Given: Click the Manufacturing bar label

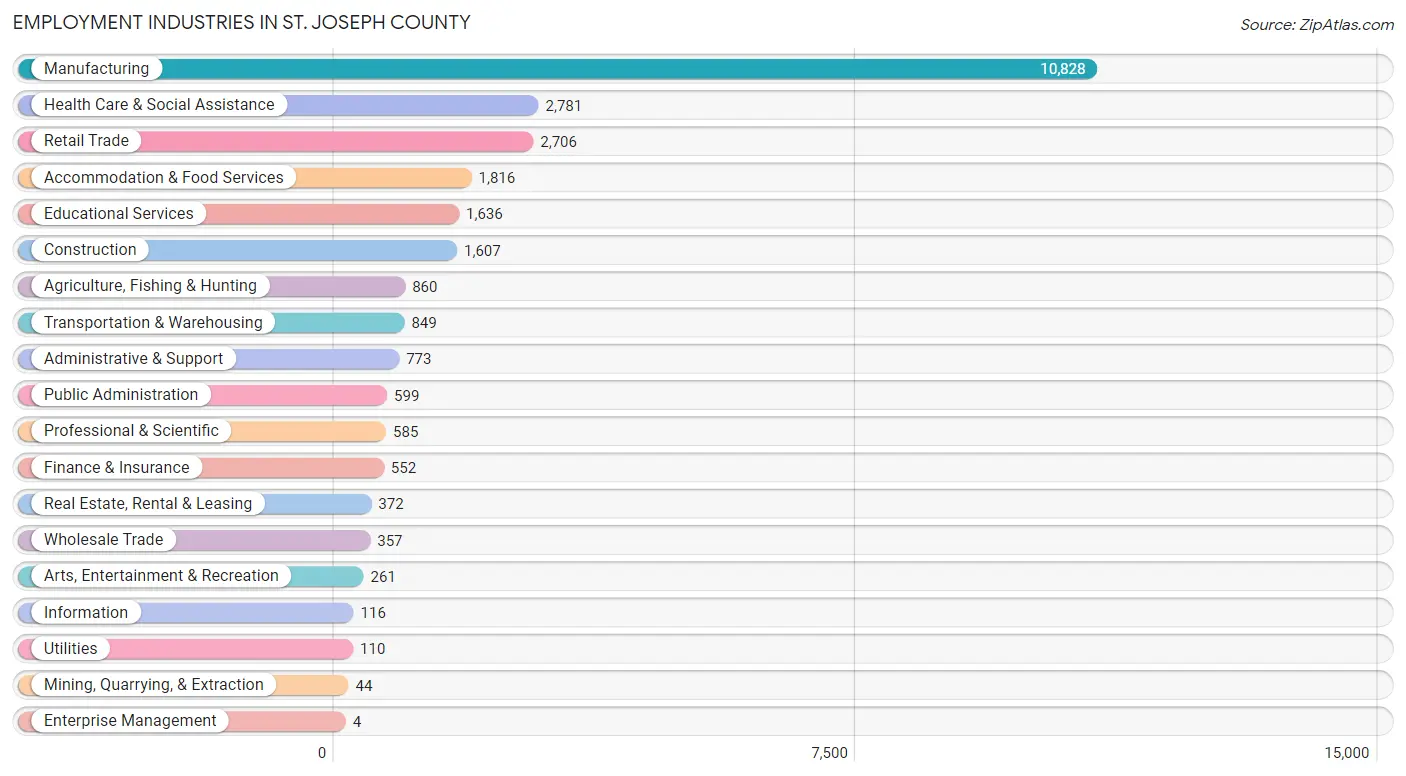Looking at the screenshot, I should point(96,69).
